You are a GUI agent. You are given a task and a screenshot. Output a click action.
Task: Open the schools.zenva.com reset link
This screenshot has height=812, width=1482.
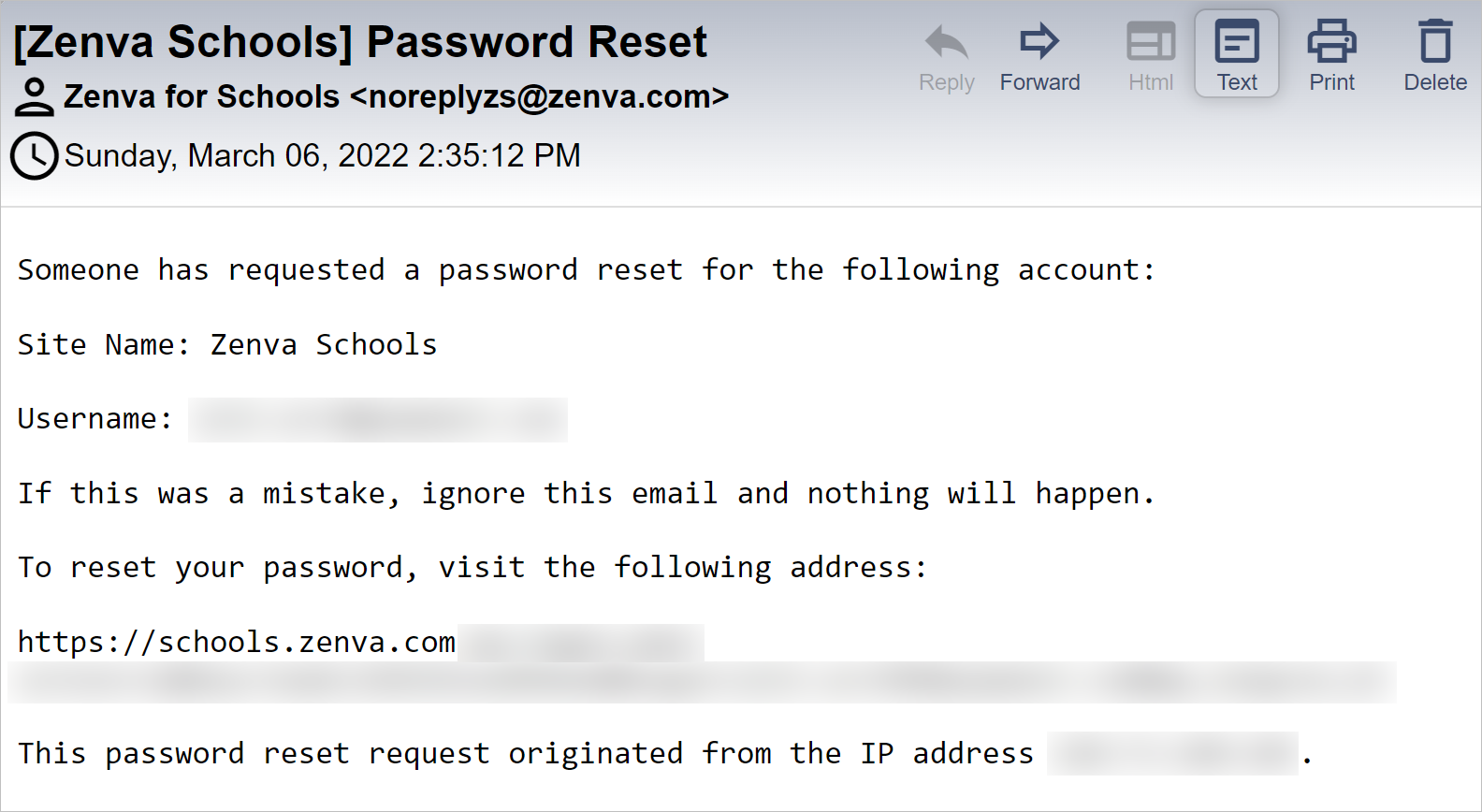click(x=237, y=643)
